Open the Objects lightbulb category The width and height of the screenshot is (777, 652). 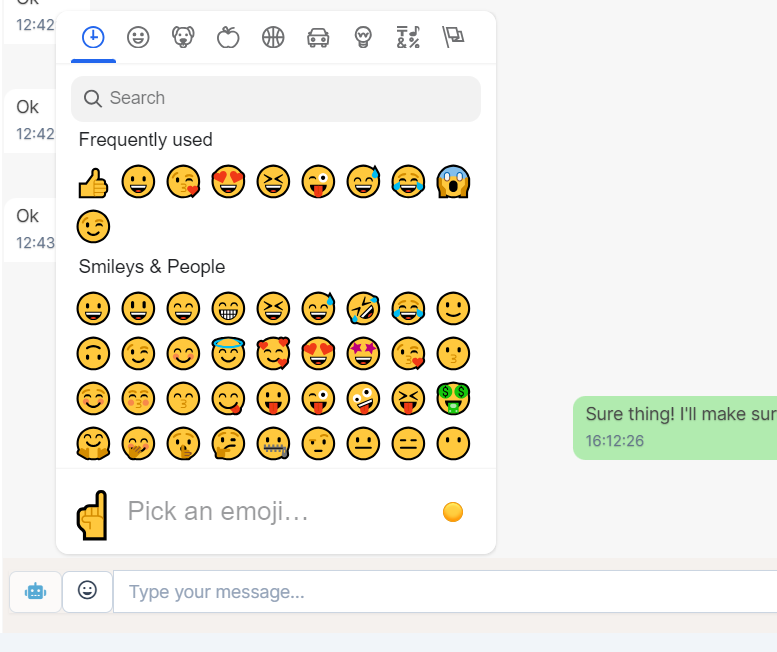point(363,38)
